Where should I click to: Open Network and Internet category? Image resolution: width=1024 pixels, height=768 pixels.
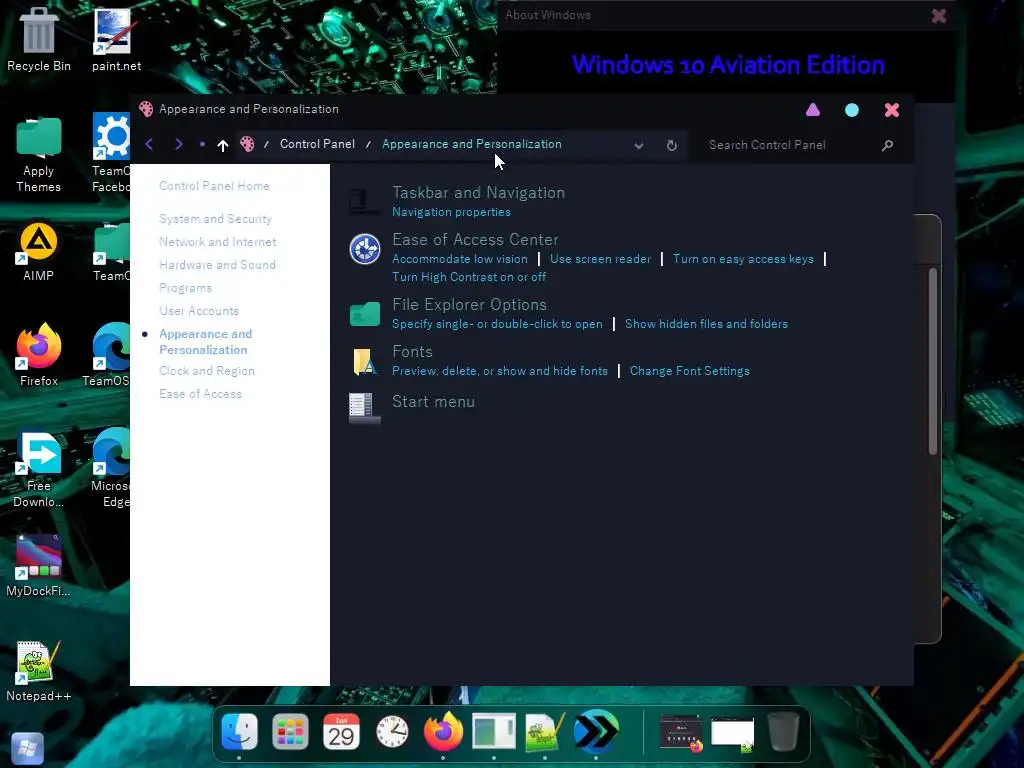(x=217, y=242)
